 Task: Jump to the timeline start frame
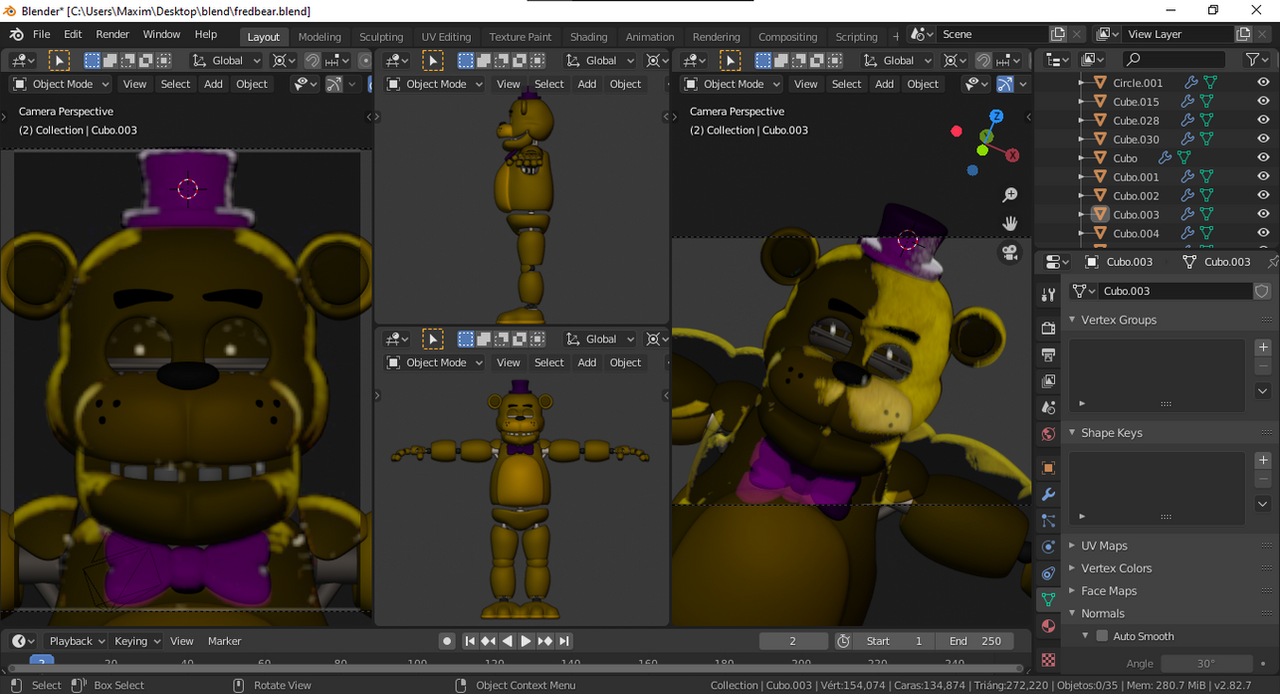tap(469, 641)
